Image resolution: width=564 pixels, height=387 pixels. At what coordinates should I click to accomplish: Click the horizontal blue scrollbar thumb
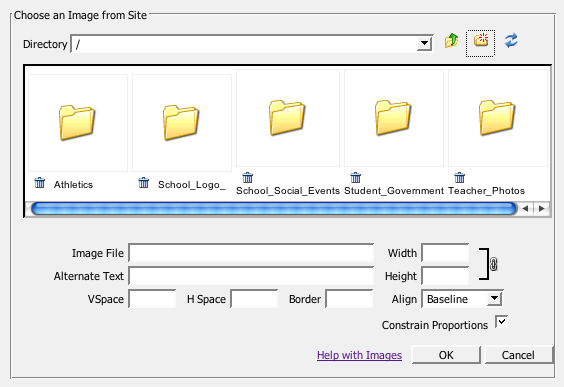click(274, 209)
